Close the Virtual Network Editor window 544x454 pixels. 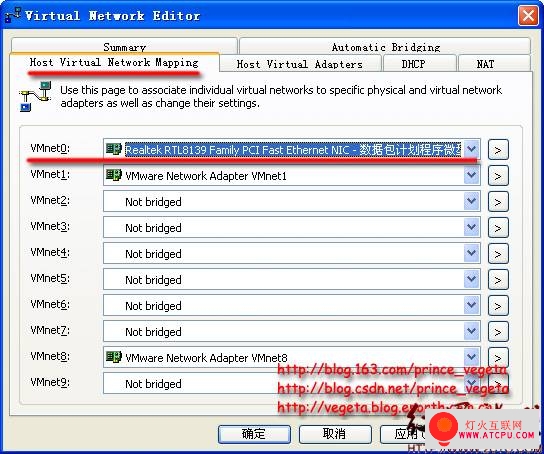528,16
